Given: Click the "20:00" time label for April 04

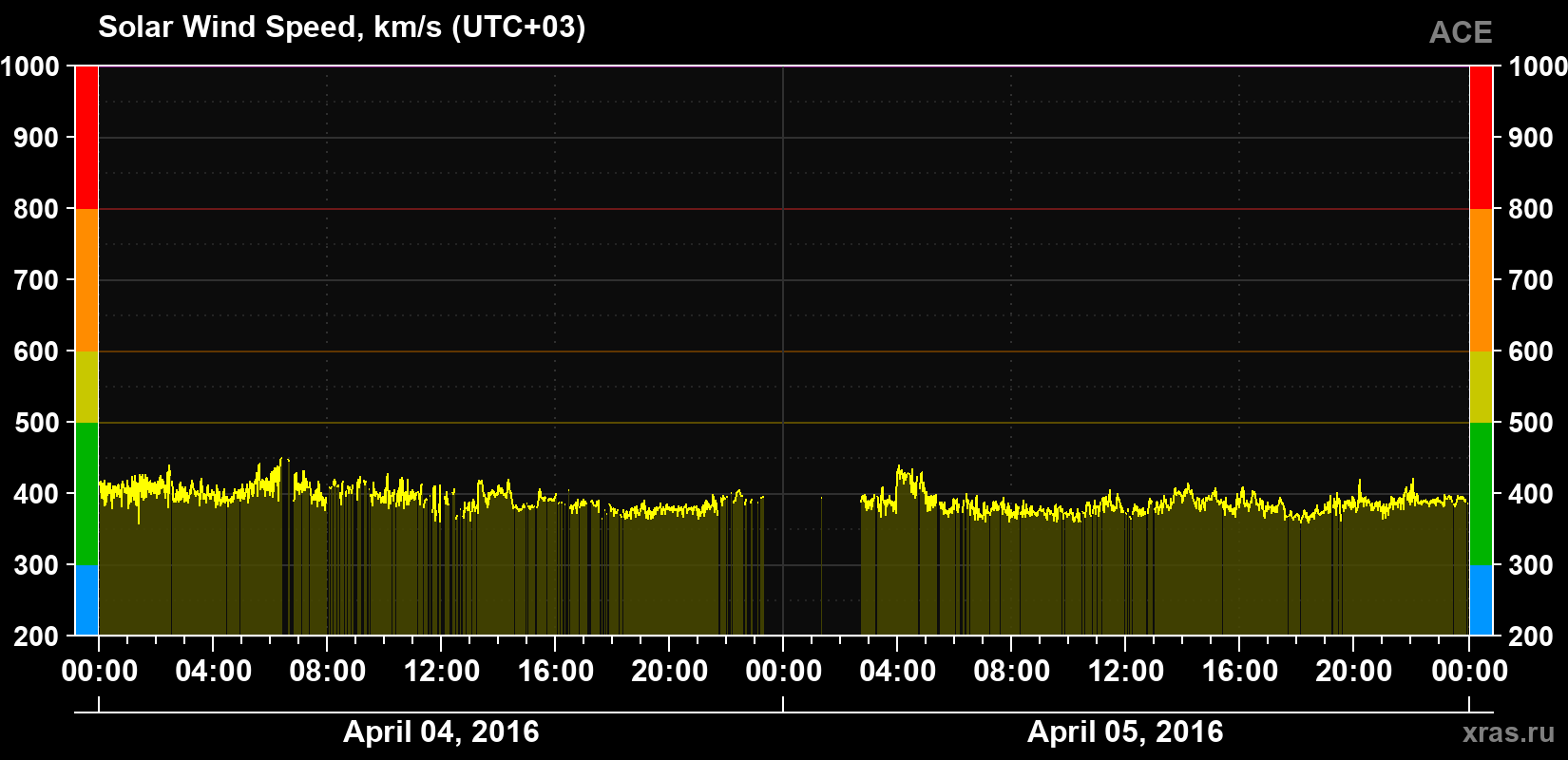Looking at the screenshot, I should (x=670, y=672).
